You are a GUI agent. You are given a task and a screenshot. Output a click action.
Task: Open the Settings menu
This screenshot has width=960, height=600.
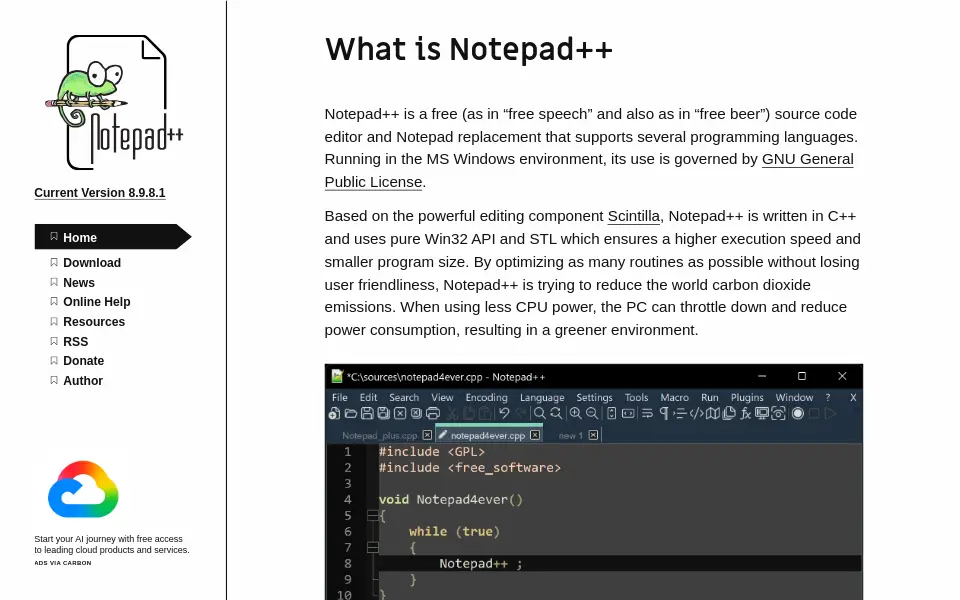(594, 397)
